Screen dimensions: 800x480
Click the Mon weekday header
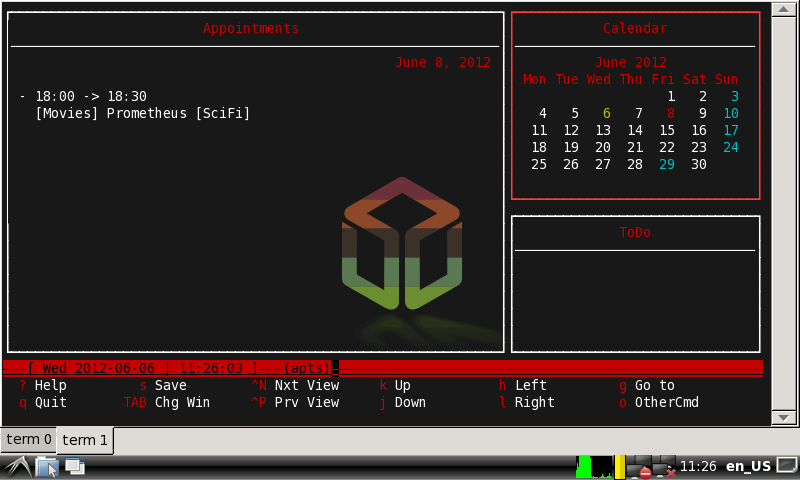[534, 79]
